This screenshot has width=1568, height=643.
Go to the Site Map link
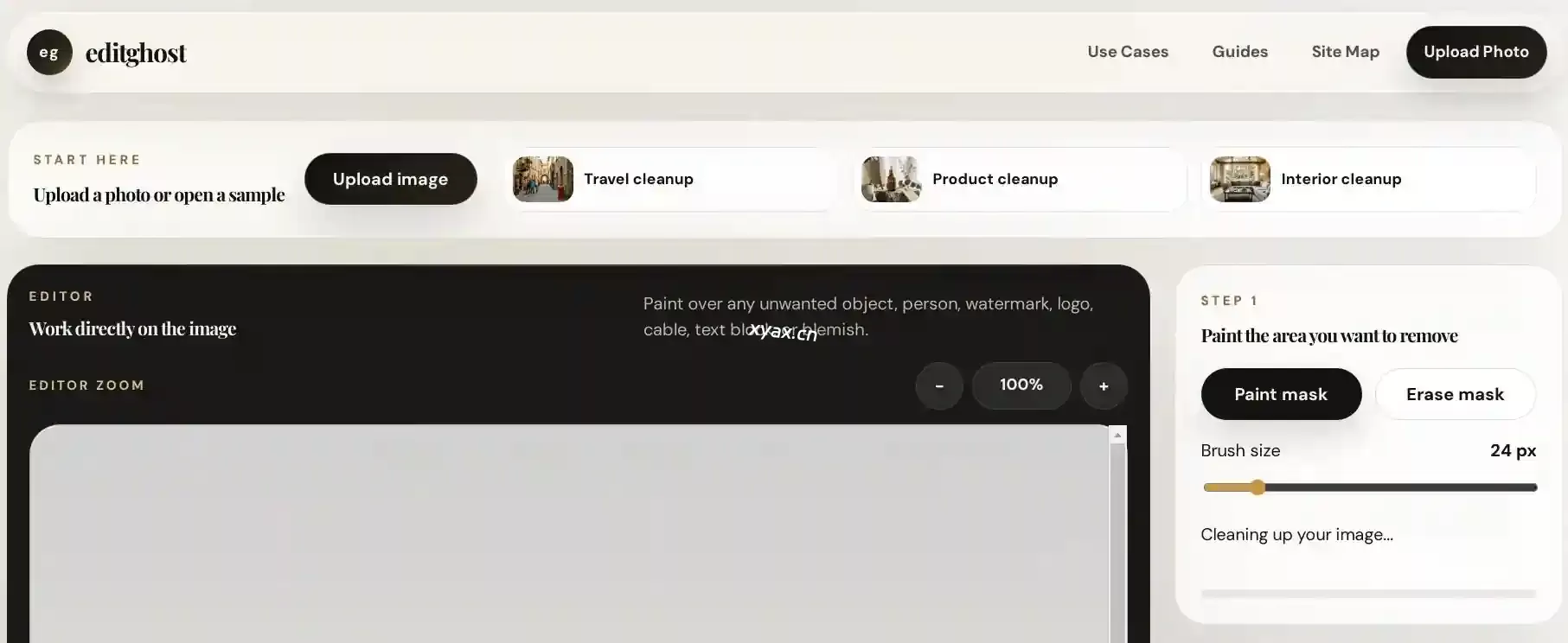[1345, 52]
